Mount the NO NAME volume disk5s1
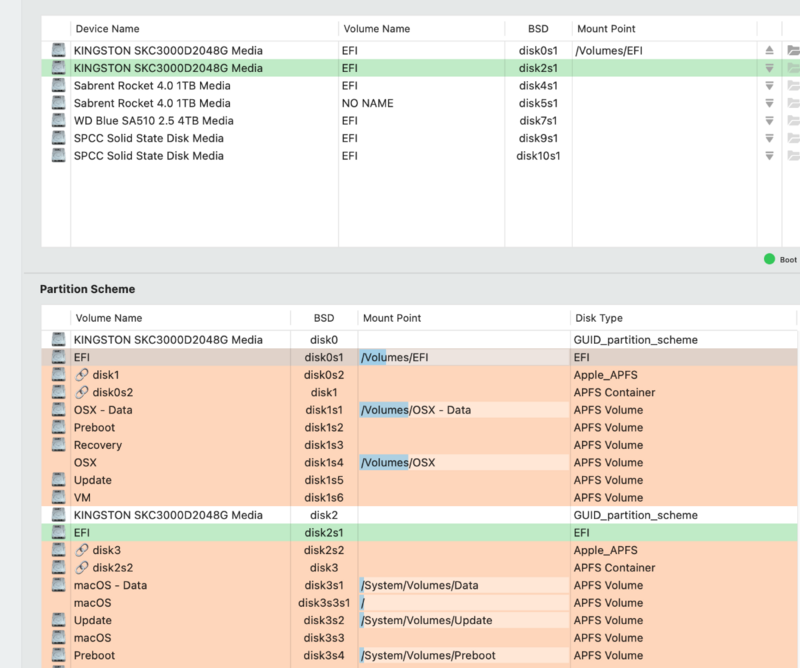Screen dimensions: 800x668 769,103
